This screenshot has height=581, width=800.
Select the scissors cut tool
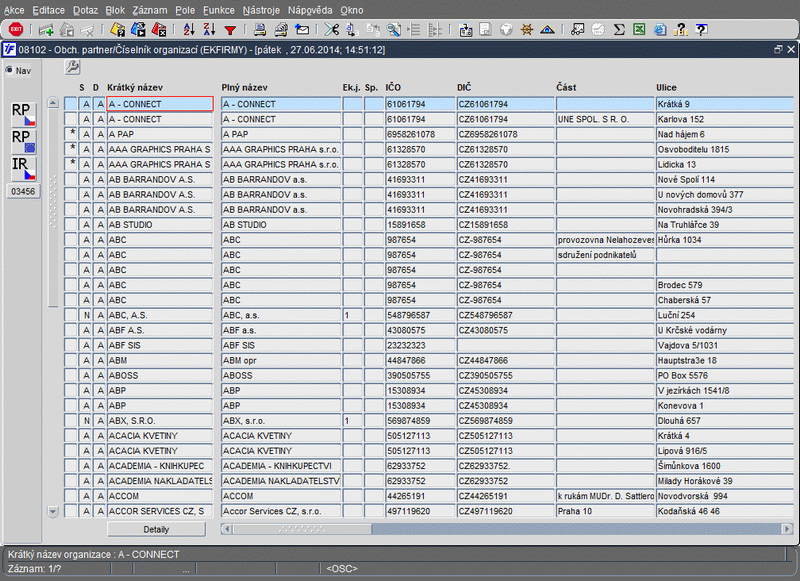tap(332, 30)
